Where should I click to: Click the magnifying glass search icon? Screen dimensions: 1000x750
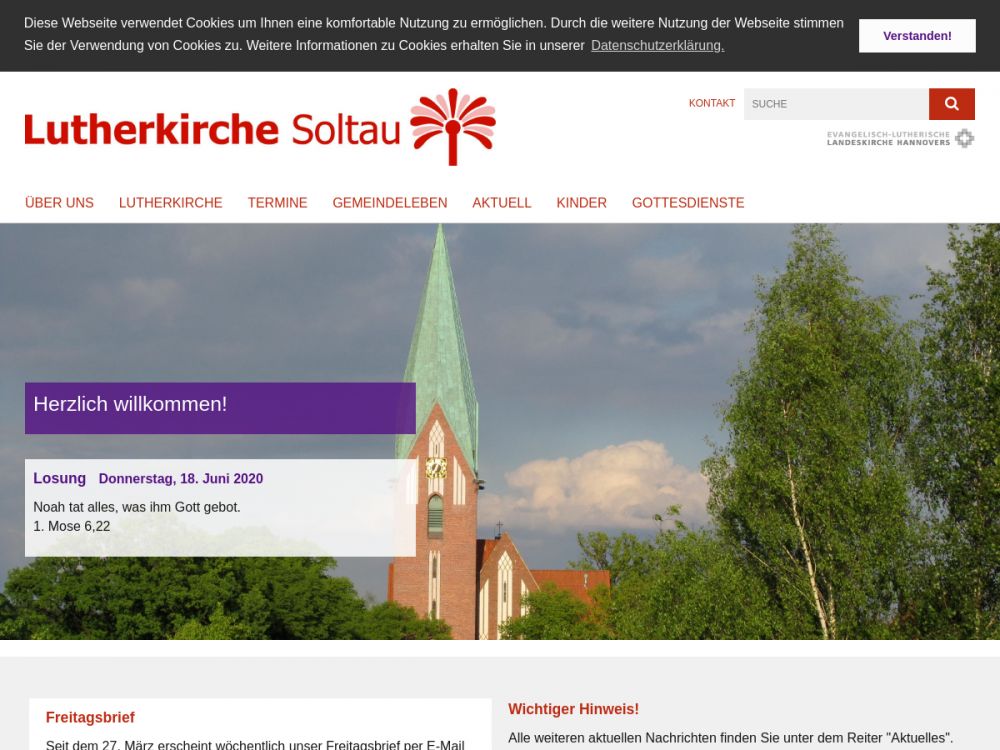(x=951, y=104)
